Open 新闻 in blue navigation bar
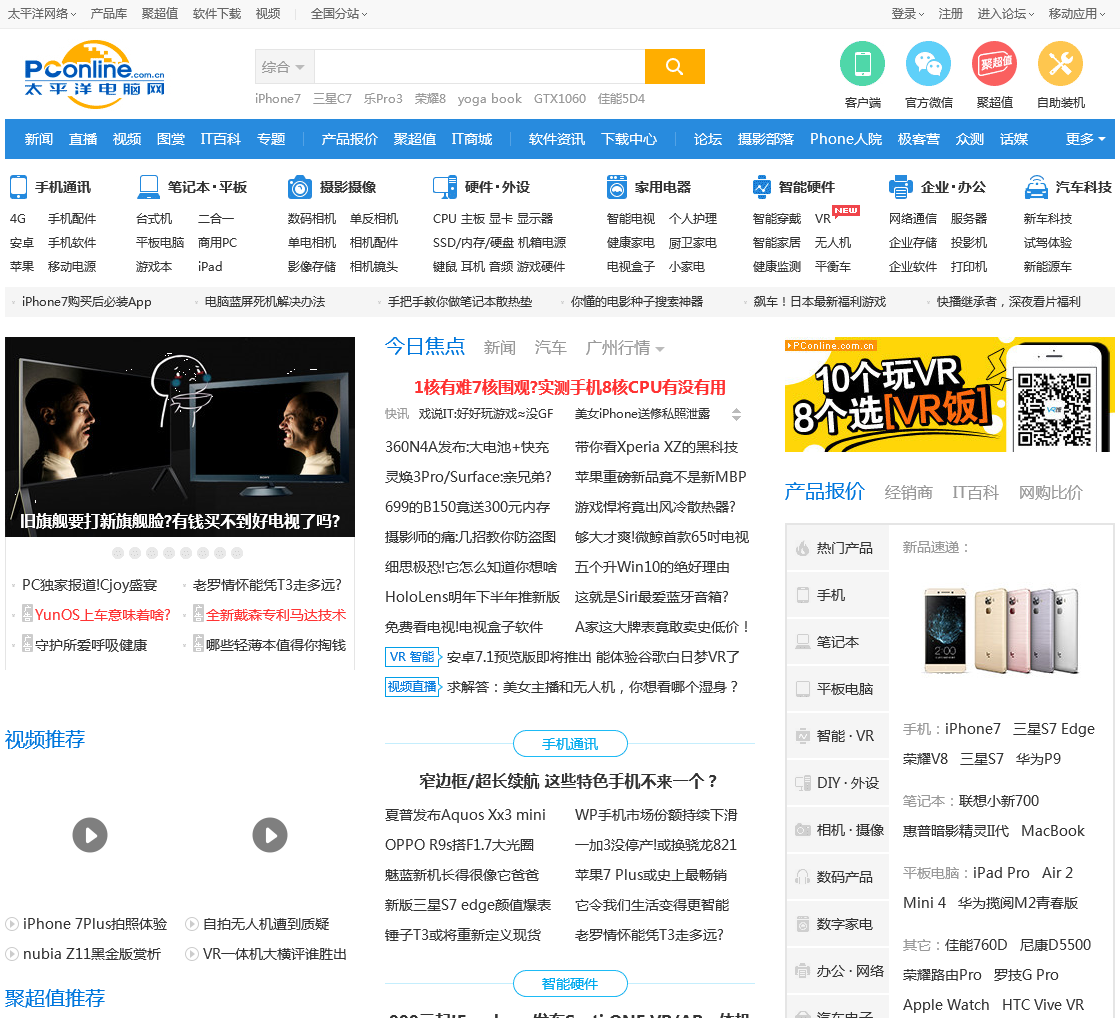Viewport: 1120px width, 1018px height. click(x=39, y=139)
